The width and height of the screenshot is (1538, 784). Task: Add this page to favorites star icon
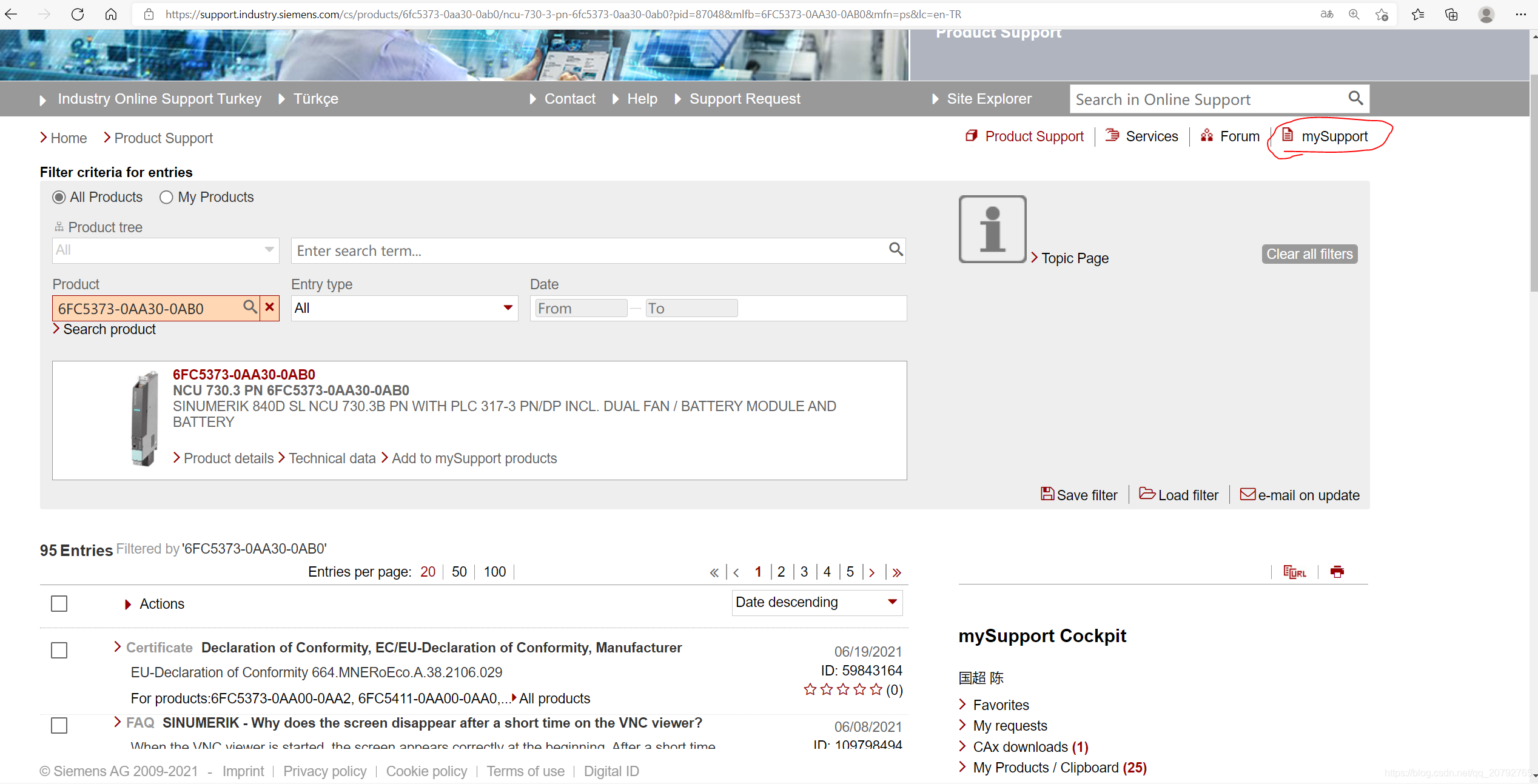(x=1382, y=15)
